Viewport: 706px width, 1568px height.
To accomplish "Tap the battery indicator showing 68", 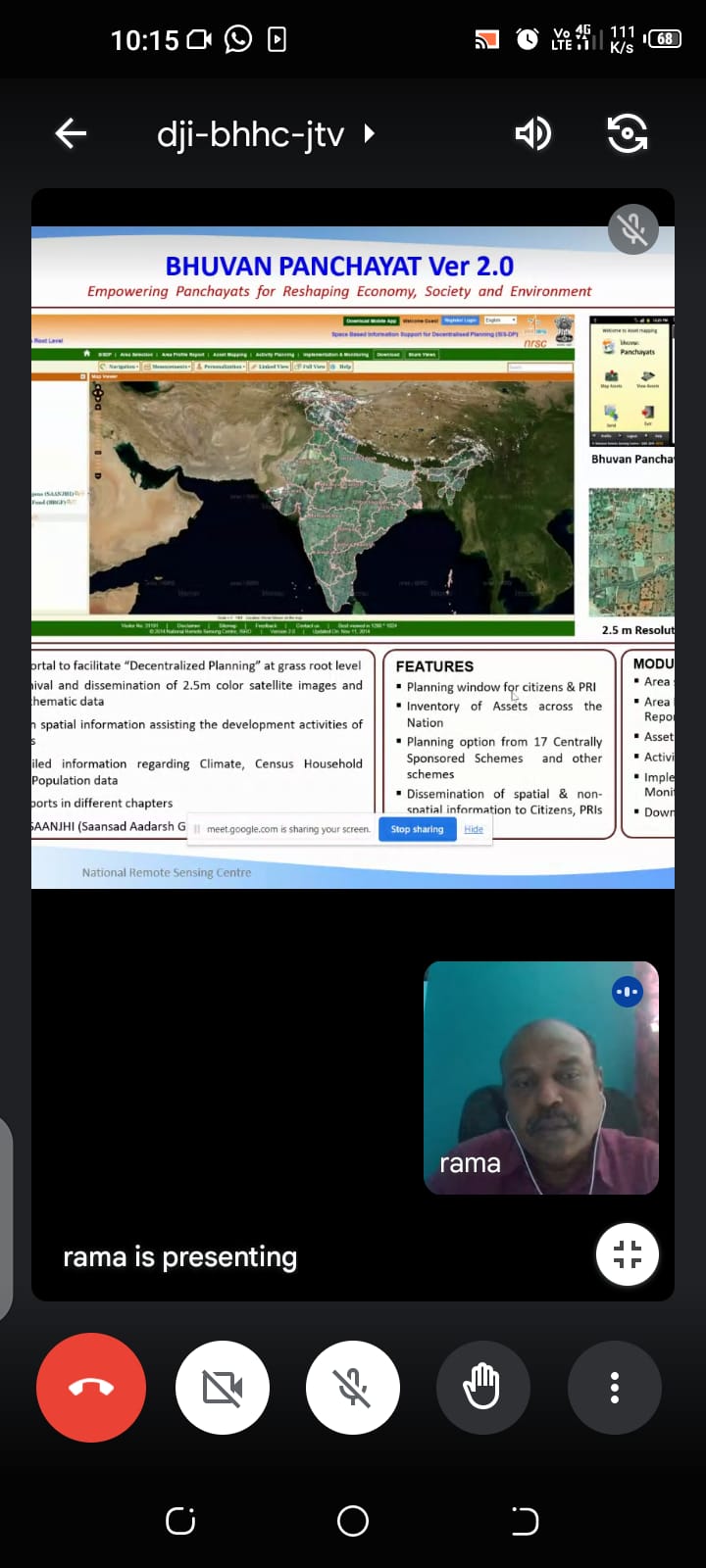I will (664, 39).
